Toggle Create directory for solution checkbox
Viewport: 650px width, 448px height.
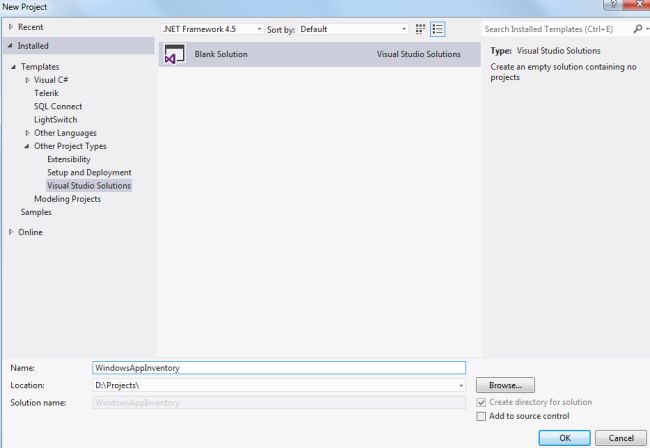pos(481,402)
